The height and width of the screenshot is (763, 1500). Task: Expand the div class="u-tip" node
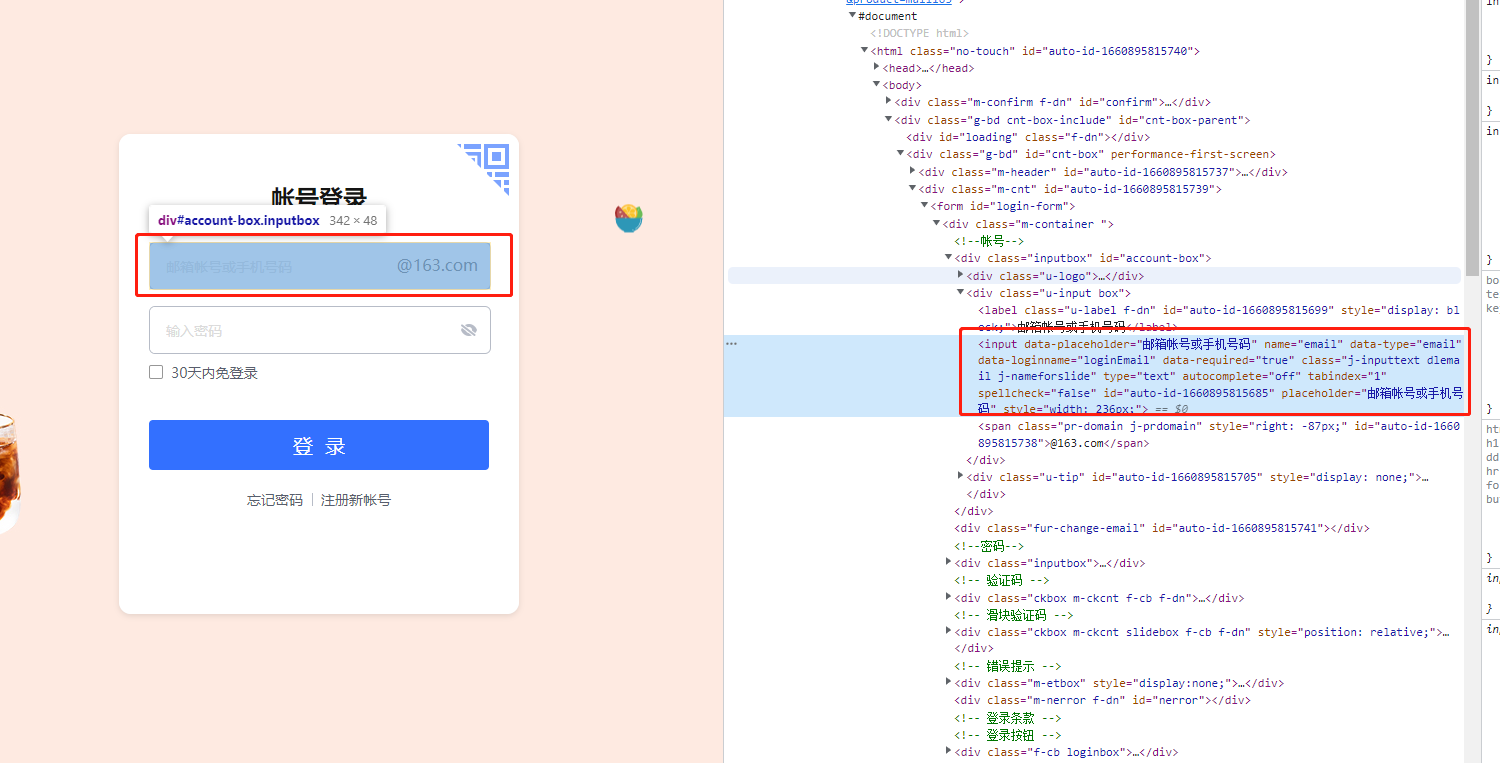point(961,477)
